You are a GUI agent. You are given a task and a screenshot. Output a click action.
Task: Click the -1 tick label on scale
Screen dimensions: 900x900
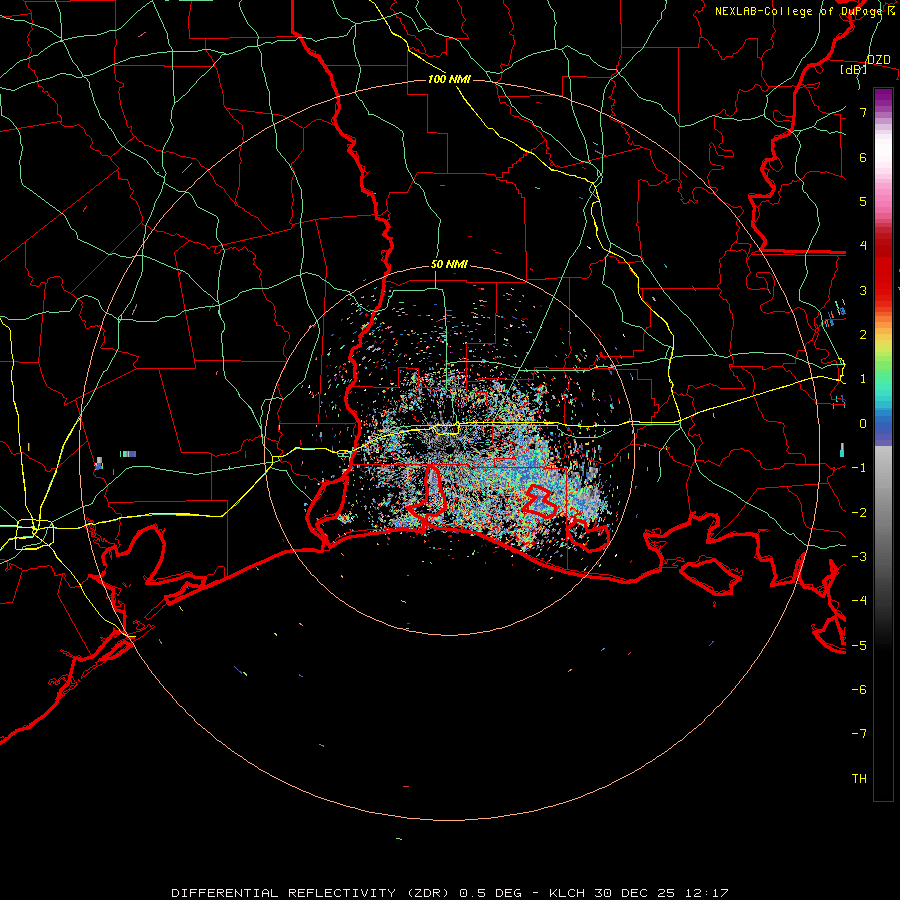(x=859, y=468)
